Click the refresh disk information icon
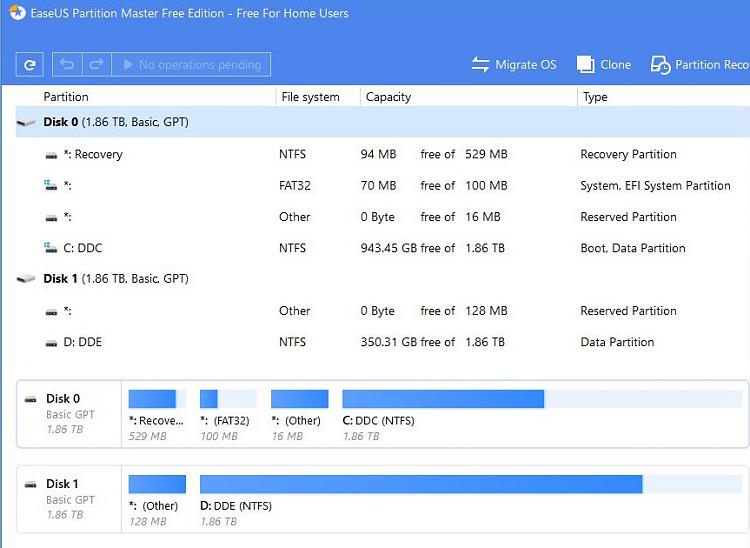 coord(30,65)
